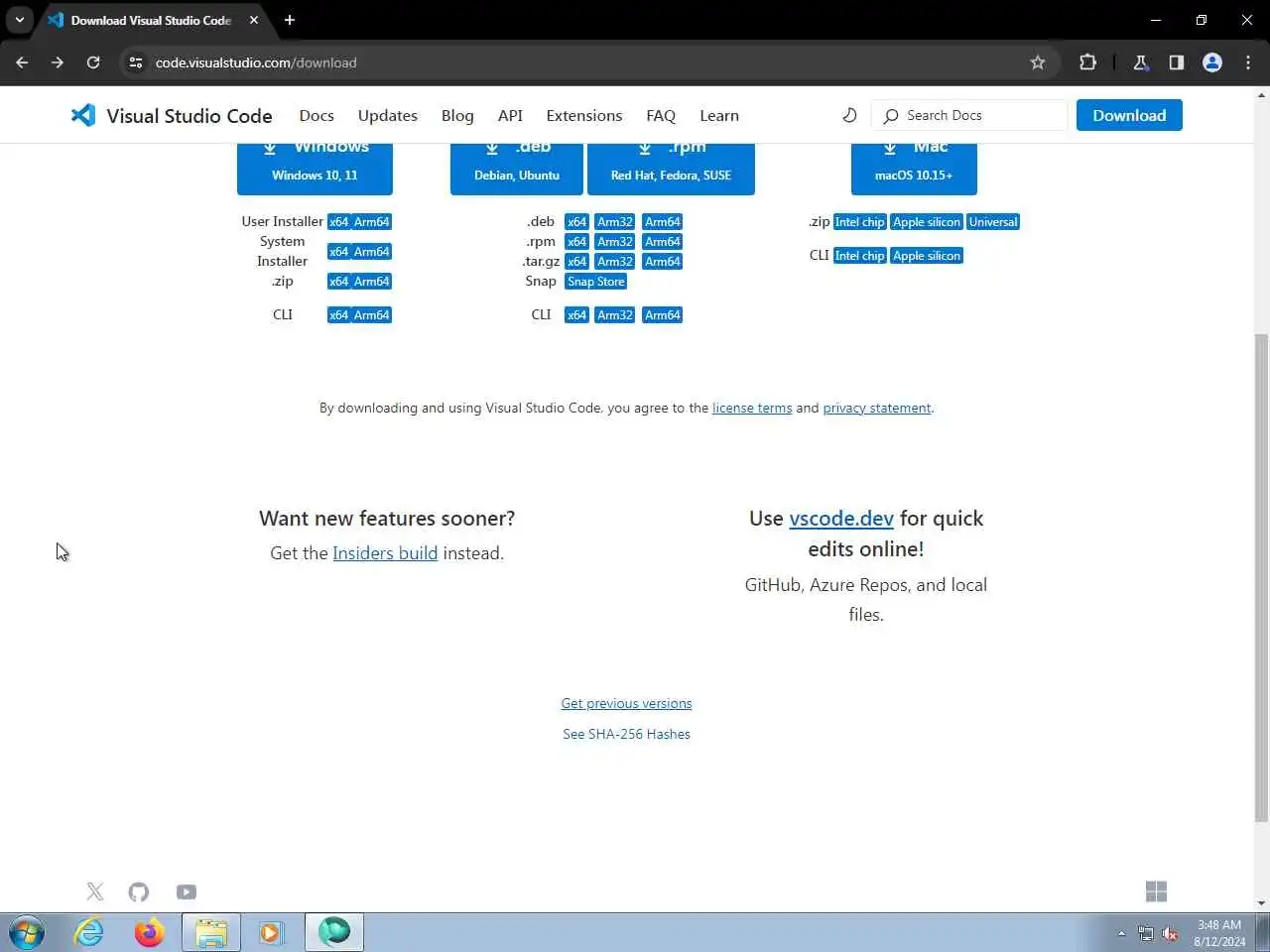Download Windows CLI Arm64
The width and height of the screenshot is (1270, 952).
coord(372,315)
